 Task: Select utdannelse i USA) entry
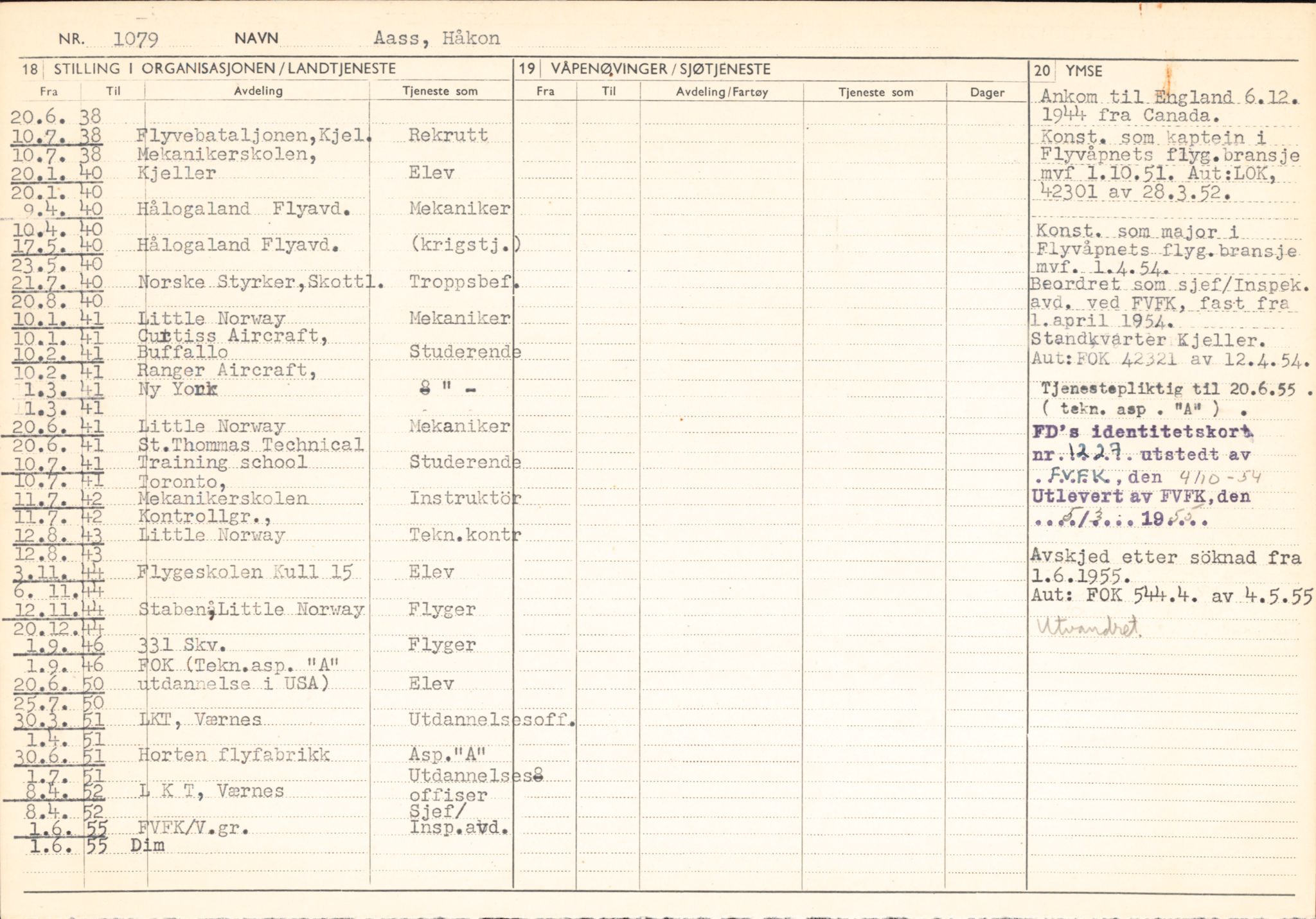(x=233, y=683)
